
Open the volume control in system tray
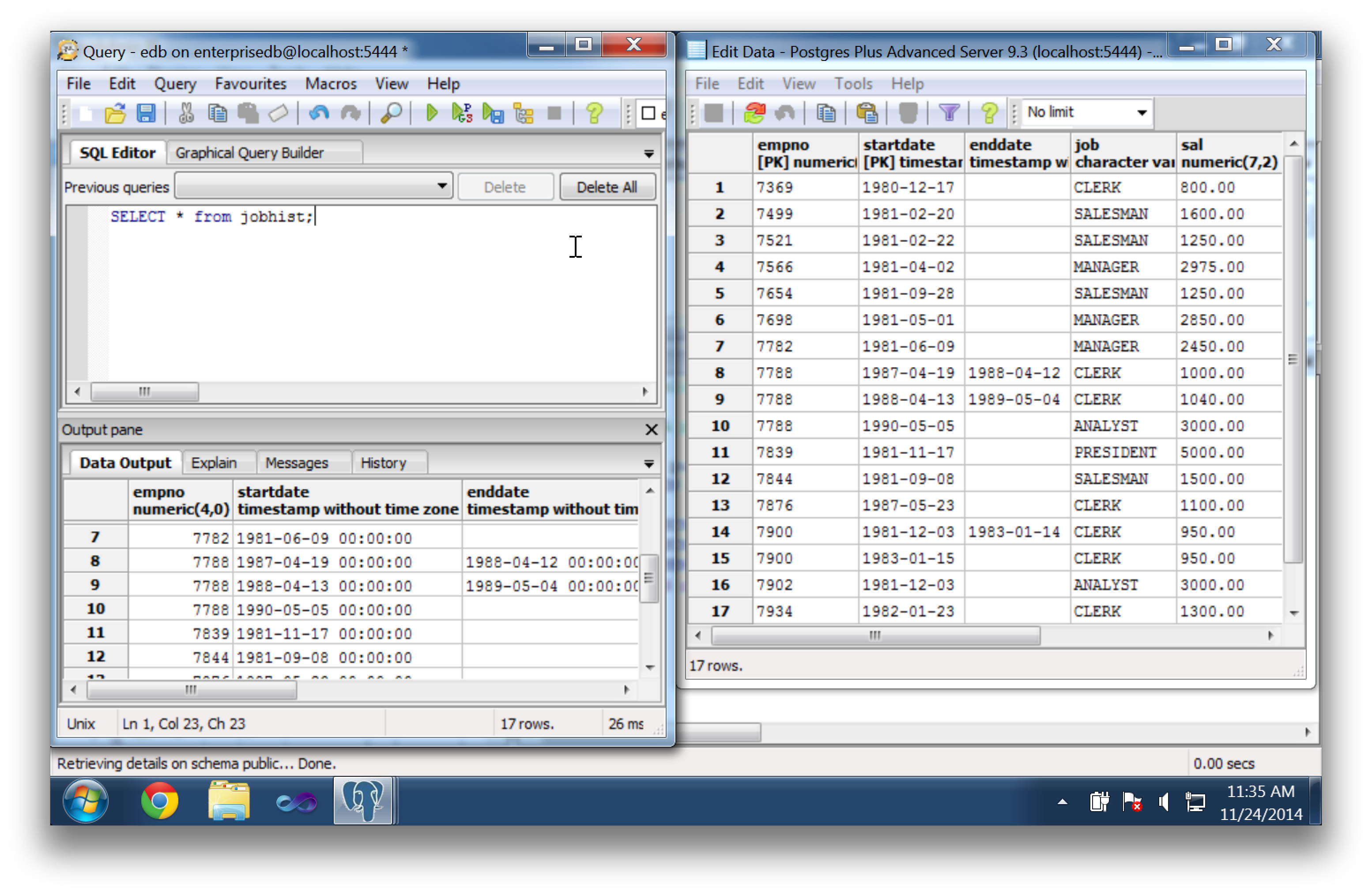point(1165,801)
